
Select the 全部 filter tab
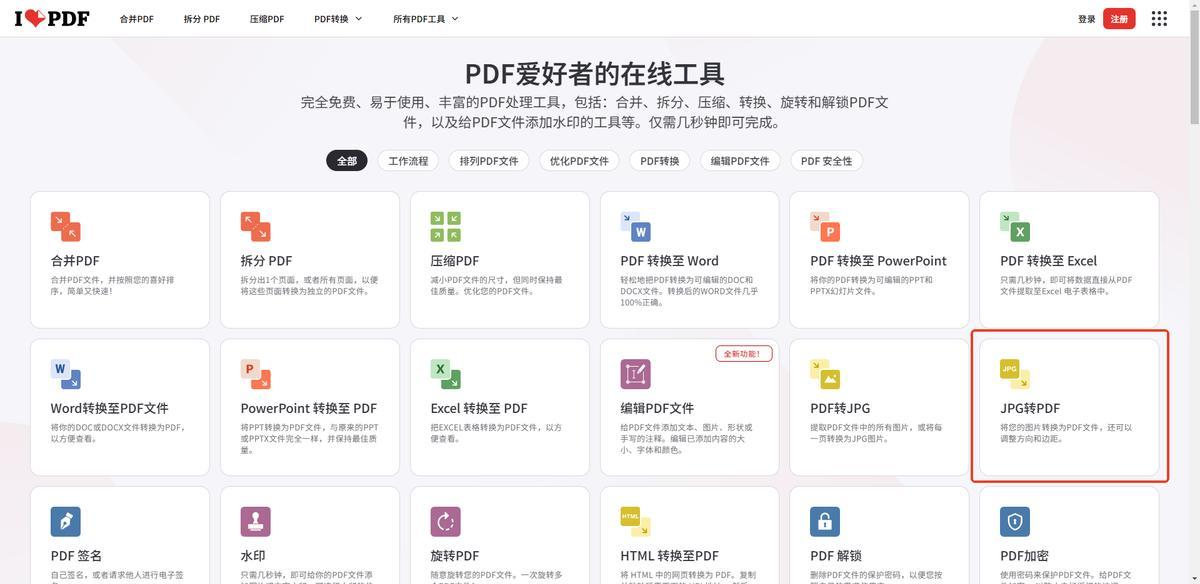(346, 161)
